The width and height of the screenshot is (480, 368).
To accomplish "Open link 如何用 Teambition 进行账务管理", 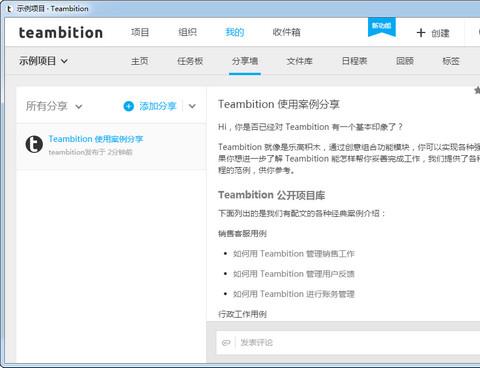I will [x=294, y=294].
